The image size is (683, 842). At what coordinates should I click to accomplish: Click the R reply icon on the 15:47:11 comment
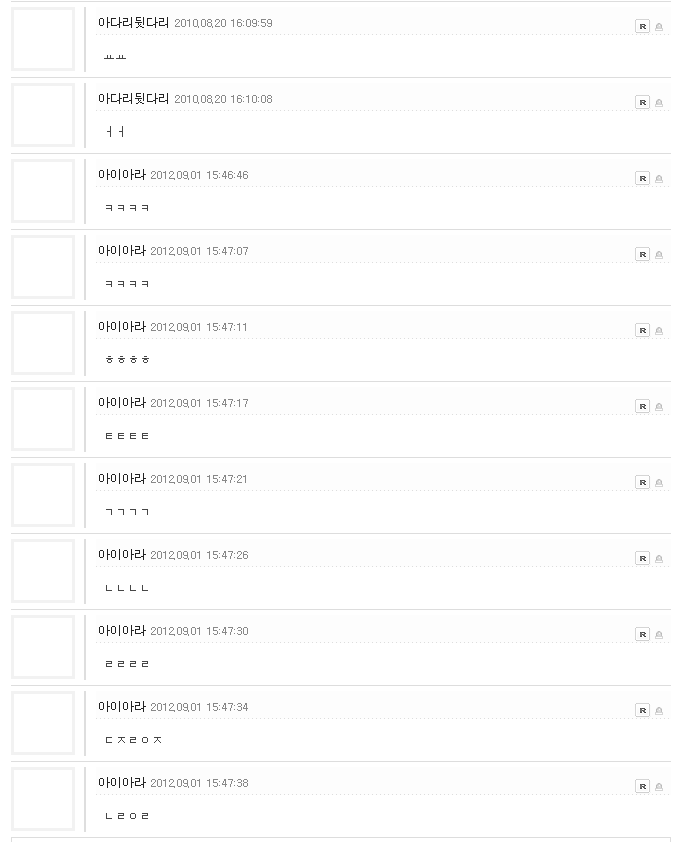pyautogui.click(x=642, y=330)
